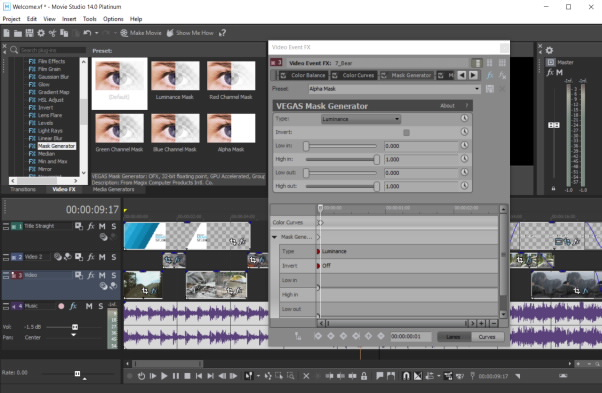Click About in VEGAS Mask Generator
The height and width of the screenshot is (393, 602).
[447, 106]
